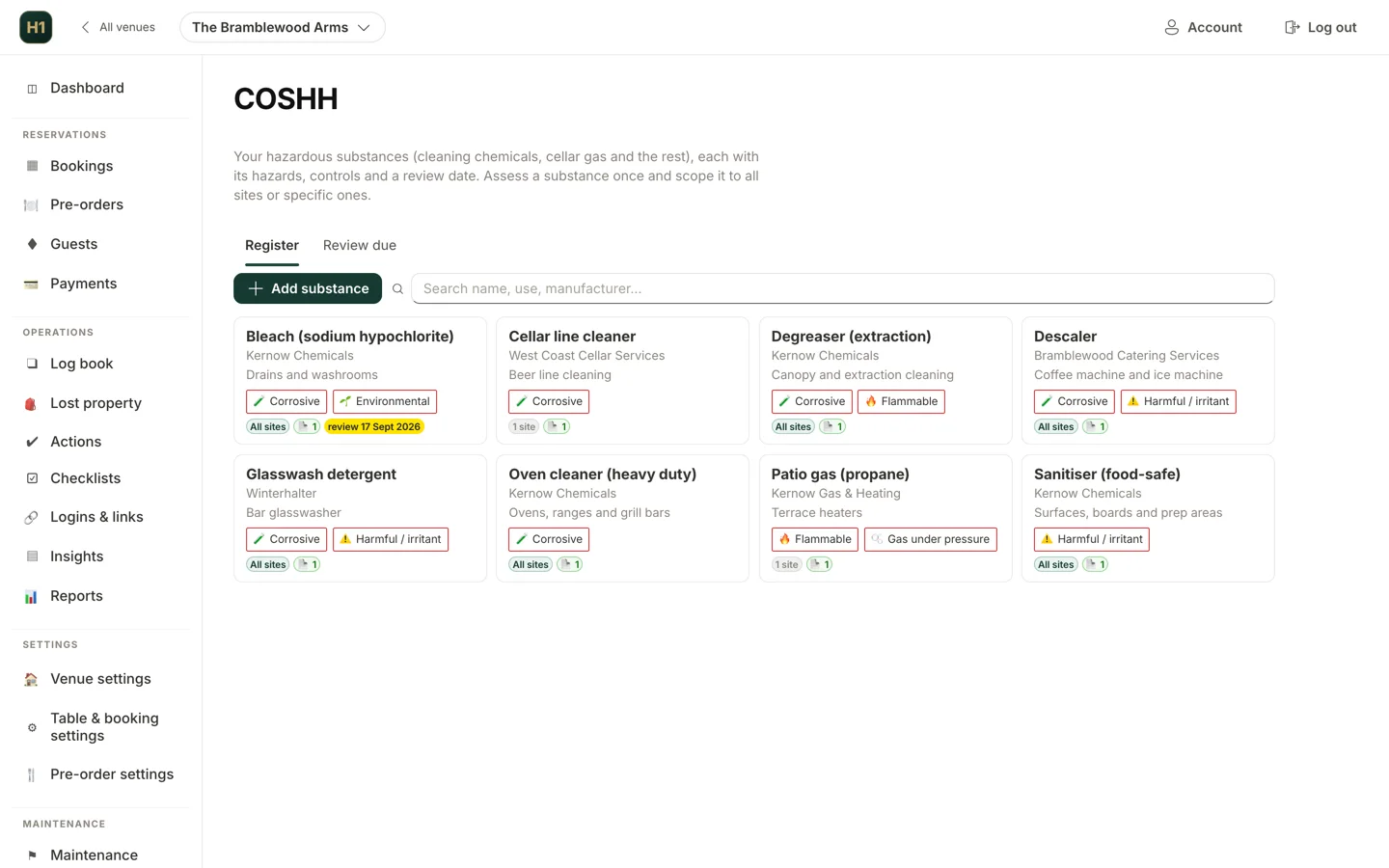Click the Environmental hazard tag on Bleach
1389x868 pixels.
pyautogui.click(x=385, y=401)
